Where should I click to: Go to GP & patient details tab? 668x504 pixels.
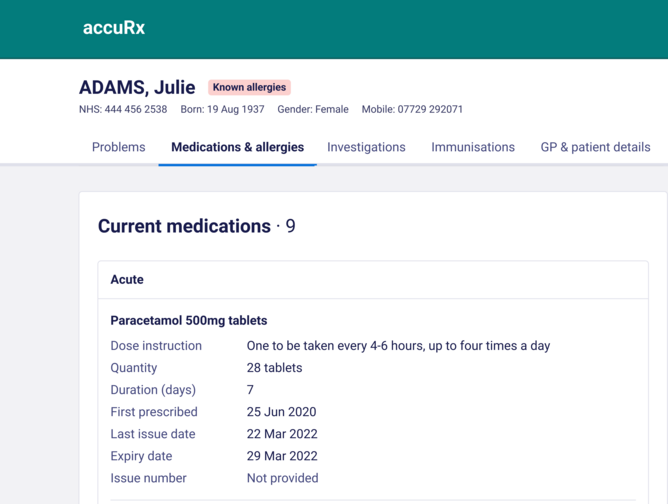(x=595, y=147)
